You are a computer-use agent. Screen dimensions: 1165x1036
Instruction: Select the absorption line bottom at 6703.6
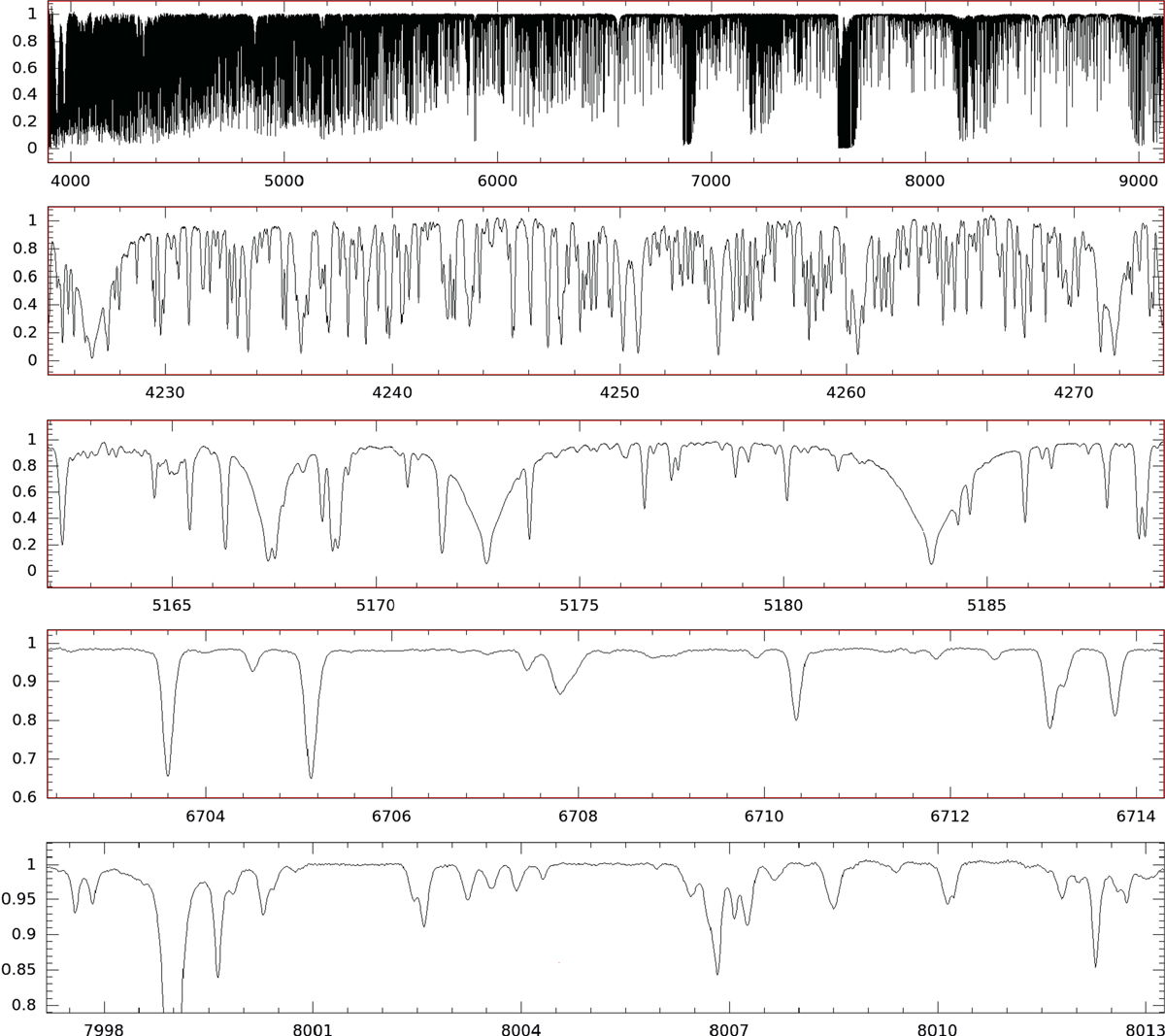click(x=168, y=773)
